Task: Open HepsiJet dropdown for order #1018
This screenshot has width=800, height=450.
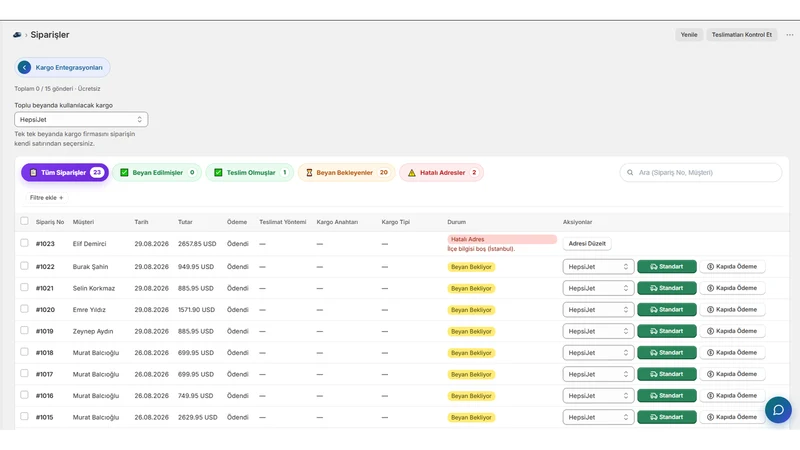Action: 598,352
